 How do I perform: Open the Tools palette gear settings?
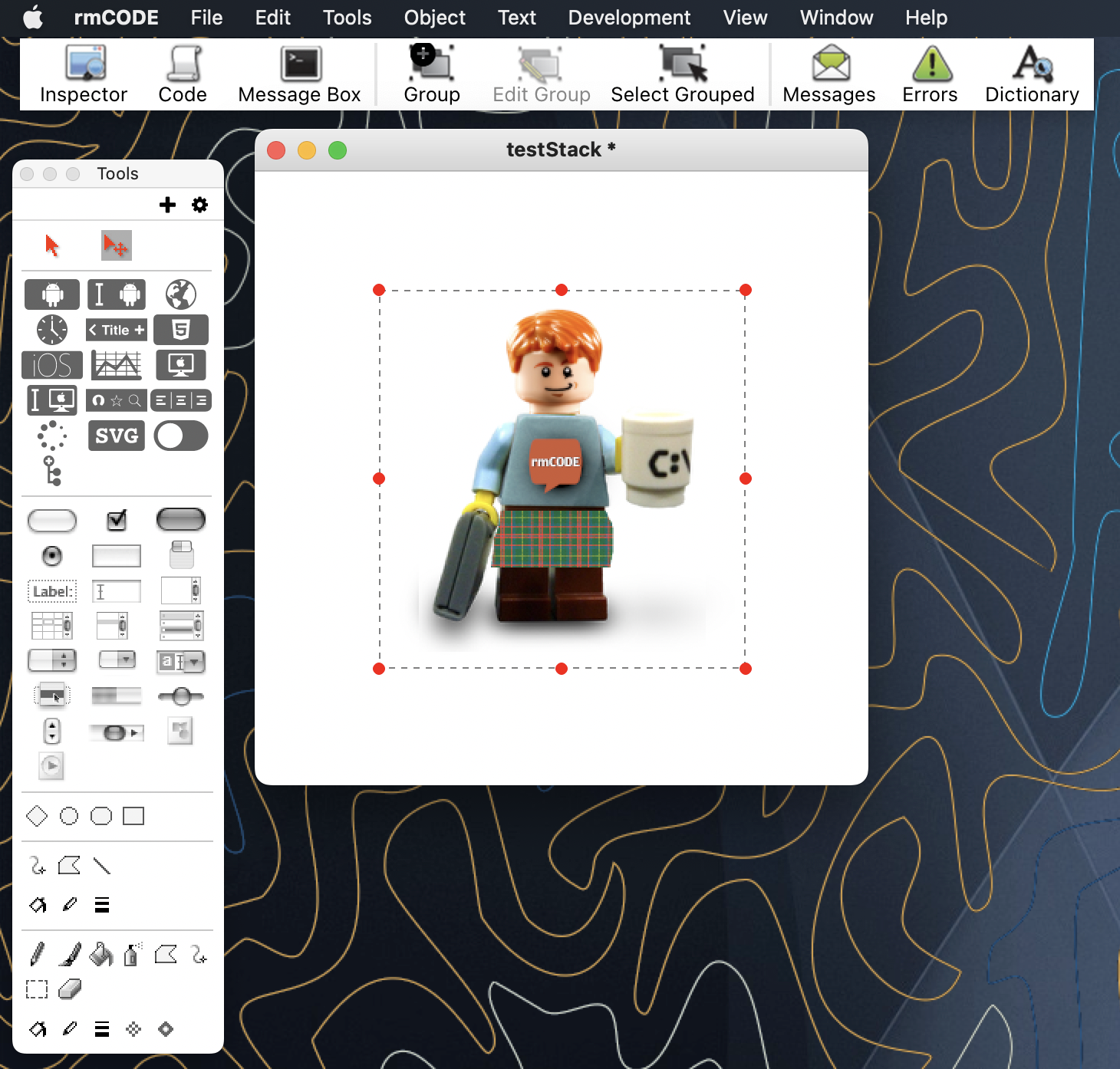click(x=199, y=205)
